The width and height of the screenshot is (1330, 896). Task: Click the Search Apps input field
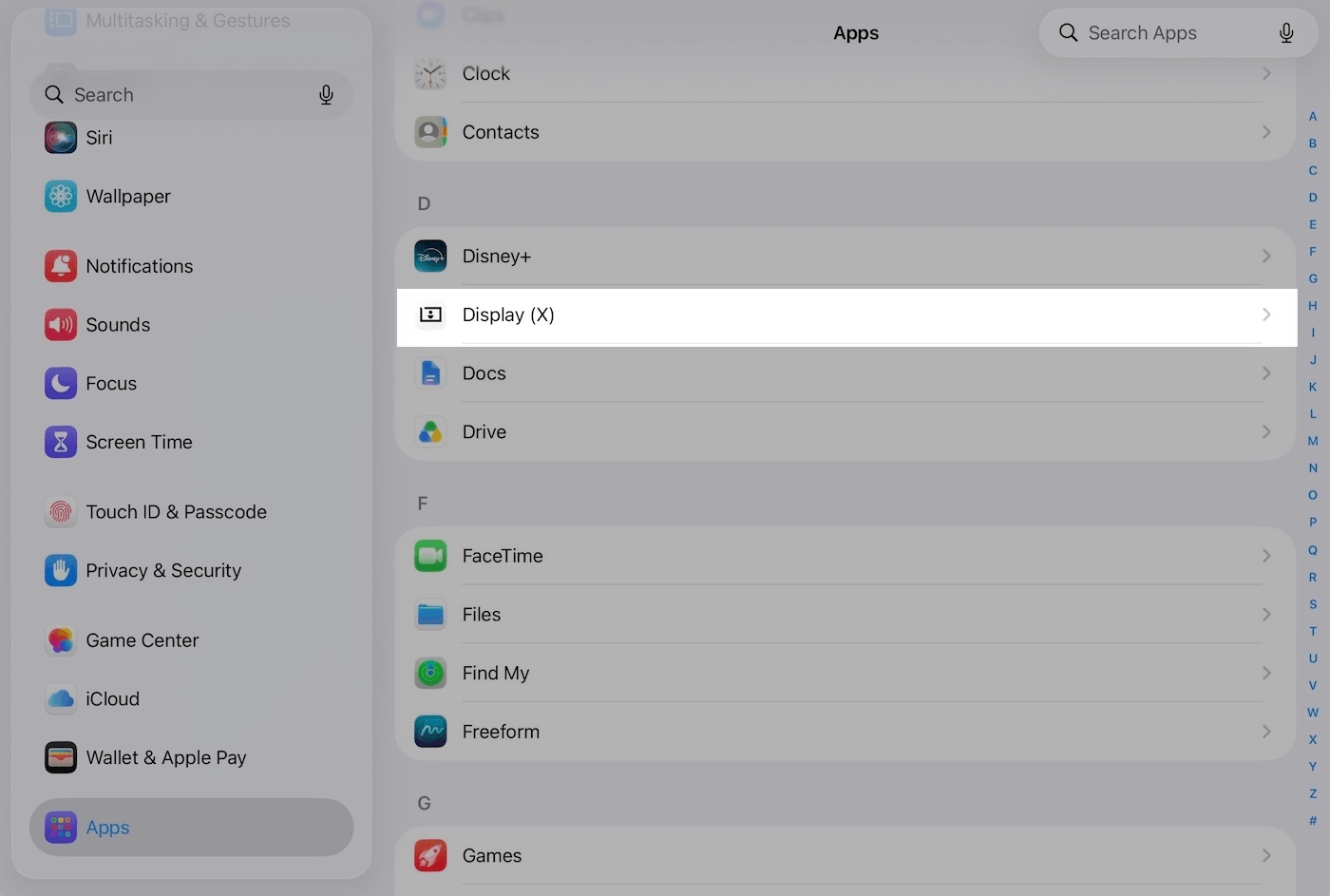coord(1178,33)
